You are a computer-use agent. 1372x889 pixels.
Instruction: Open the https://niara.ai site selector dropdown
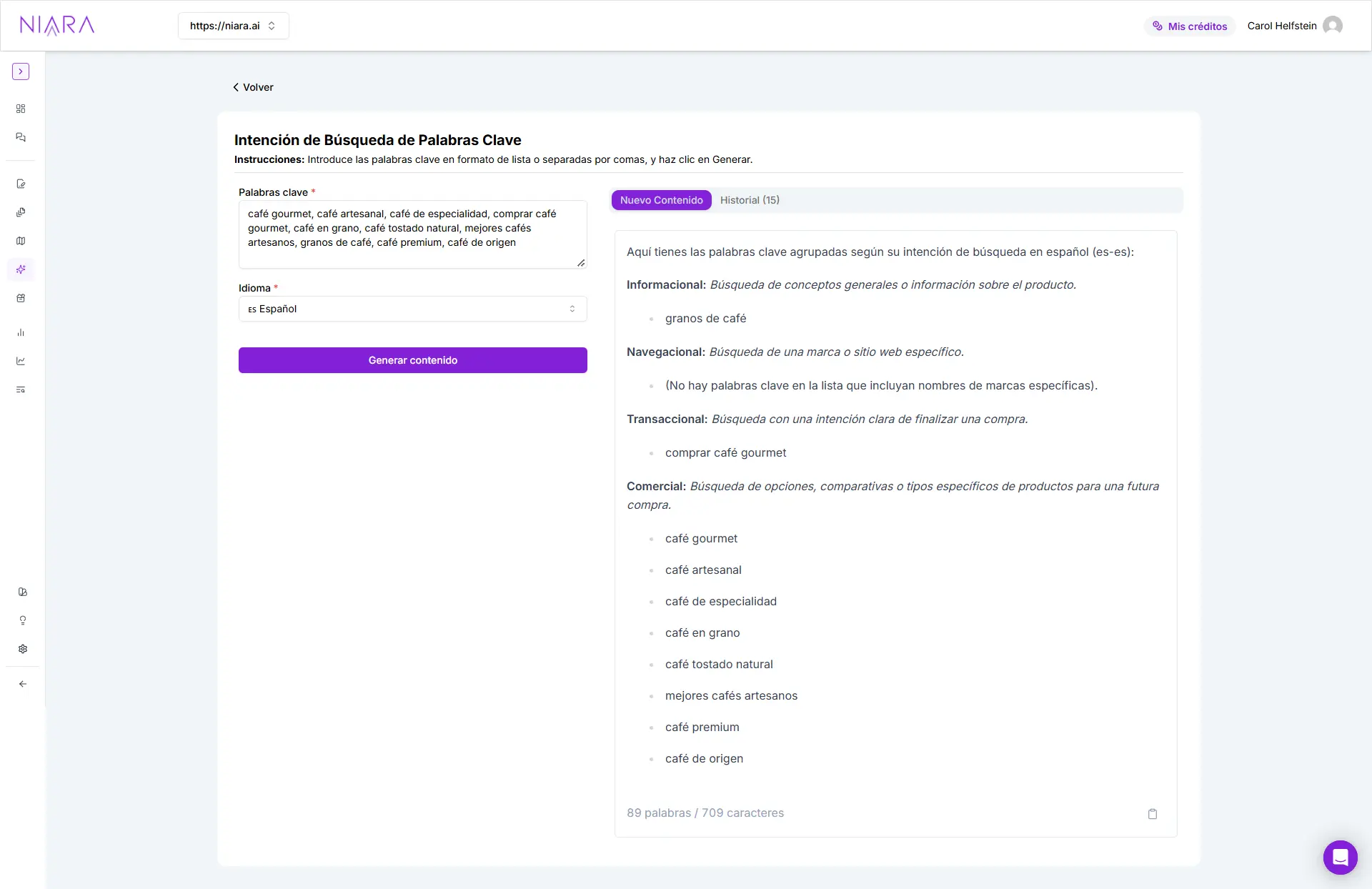(233, 26)
